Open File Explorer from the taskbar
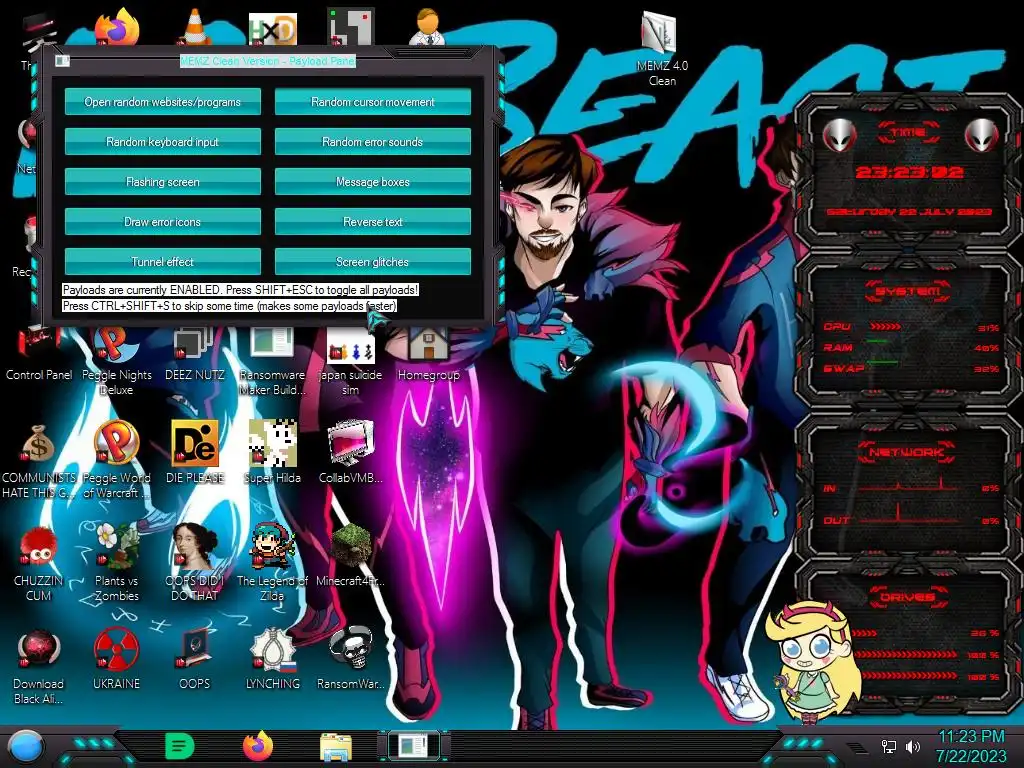 [336, 747]
